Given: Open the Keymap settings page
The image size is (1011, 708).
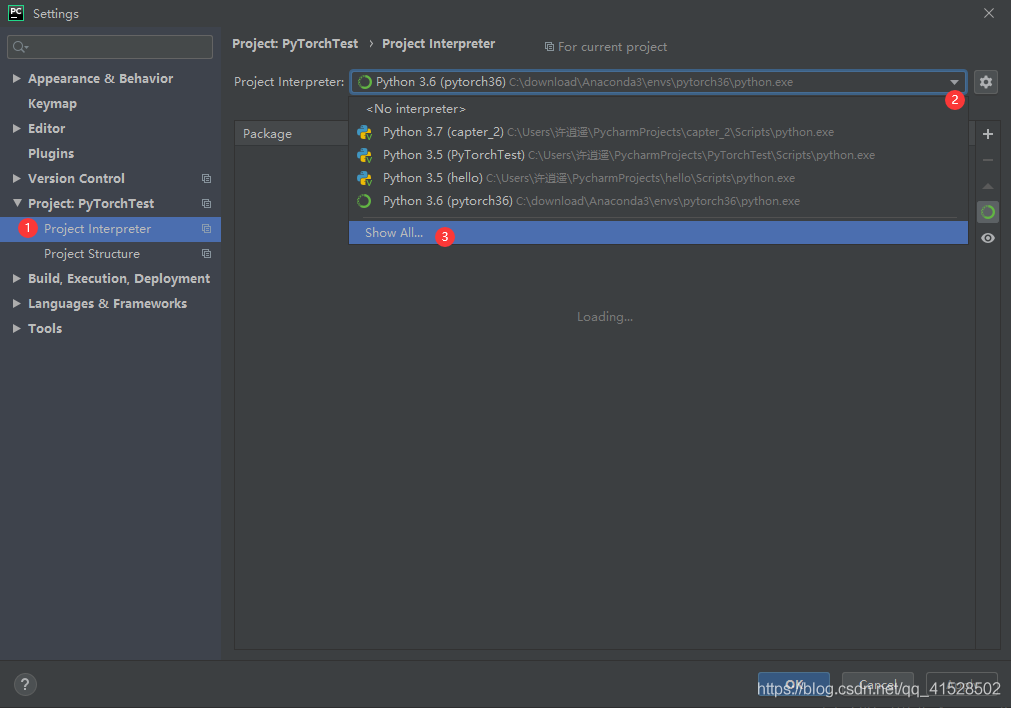Looking at the screenshot, I should (x=52, y=104).
